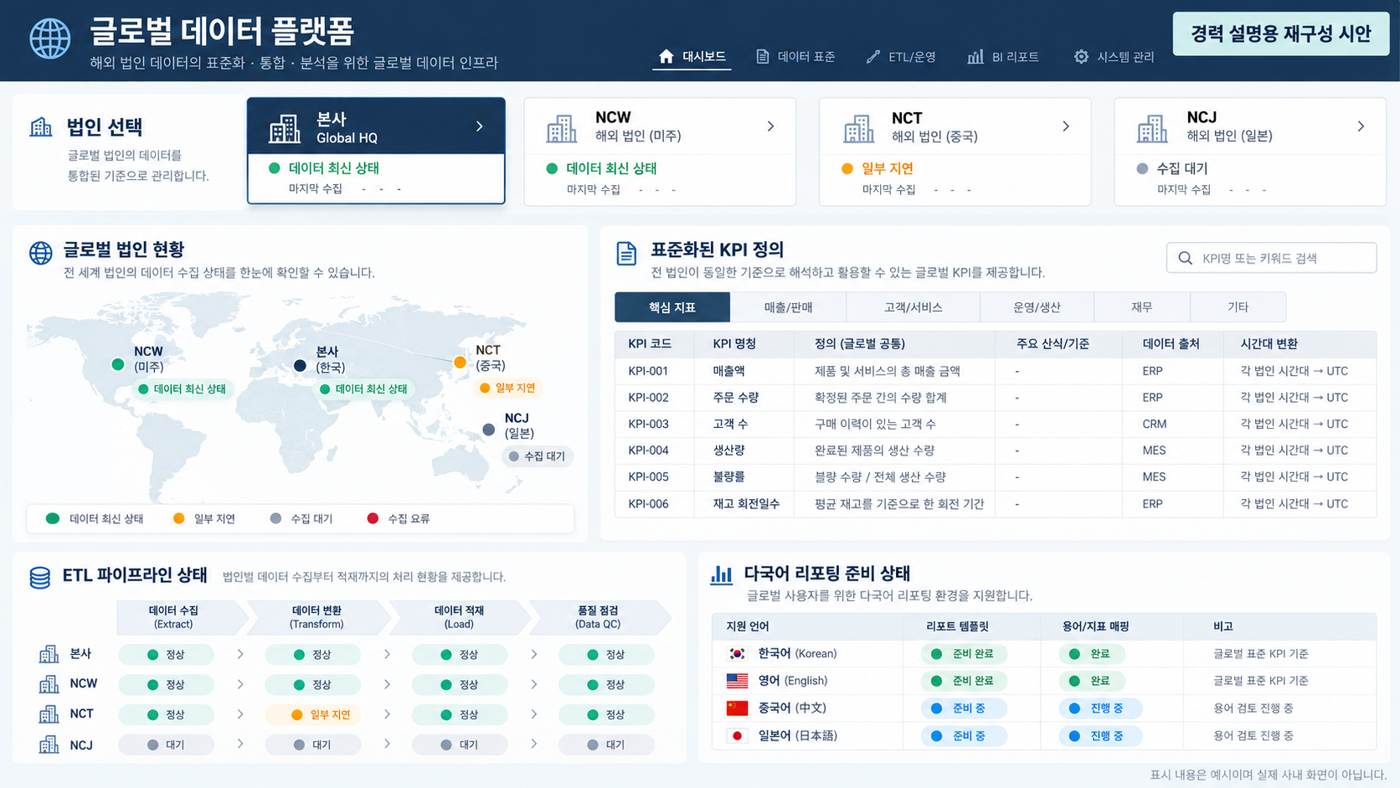Click the KPI명 또는 키워드 검색 field
This screenshot has width=1400, height=788.
pyautogui.click(x=1271, y=258)
